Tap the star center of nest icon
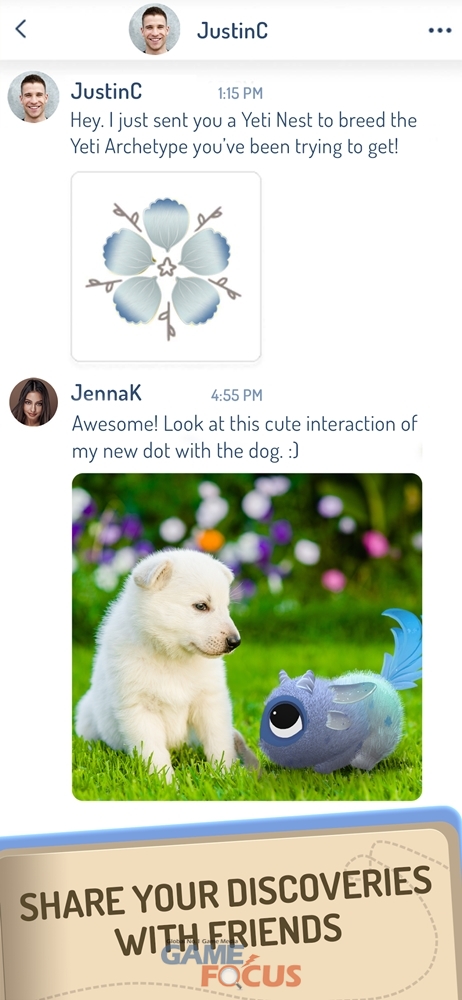Screen dimensions: 462x1000 pyautogui.click(x=167, y=267)
